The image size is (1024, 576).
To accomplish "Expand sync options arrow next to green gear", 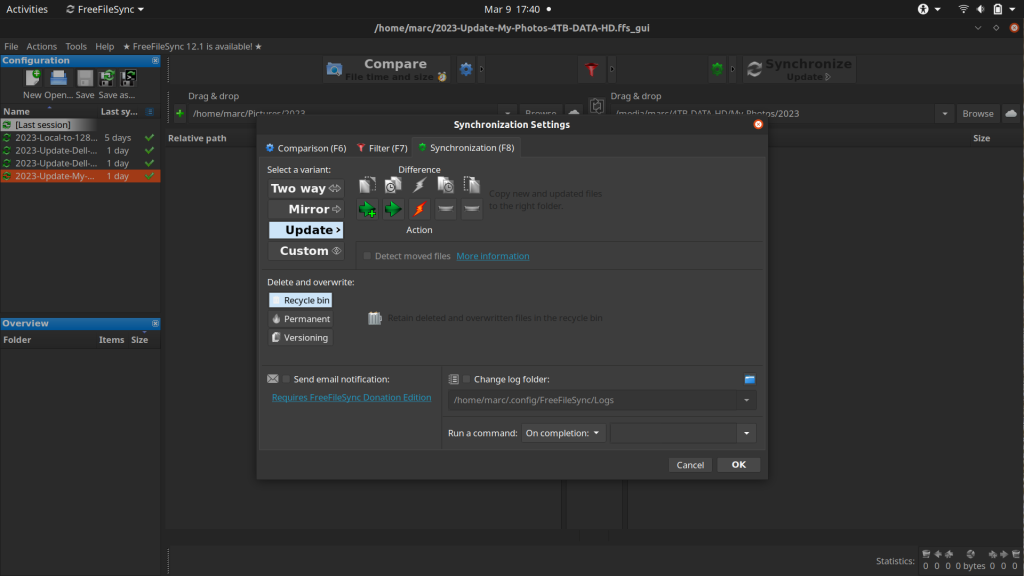I will coord(733,69).
